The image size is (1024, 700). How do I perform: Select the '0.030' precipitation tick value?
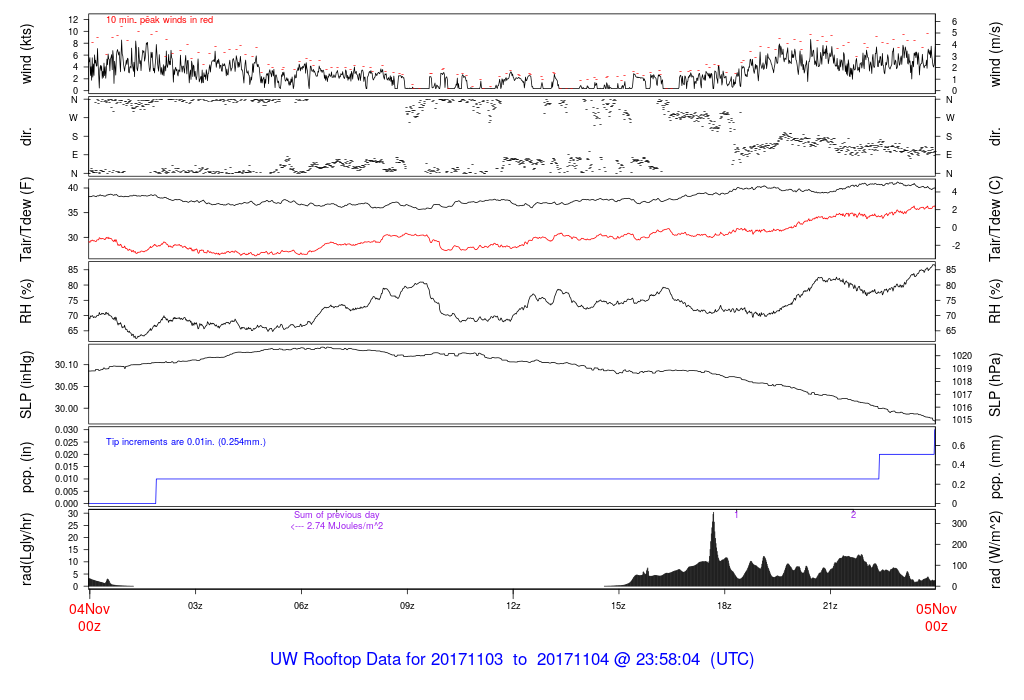pyautogui.click(x=67, y=430)
